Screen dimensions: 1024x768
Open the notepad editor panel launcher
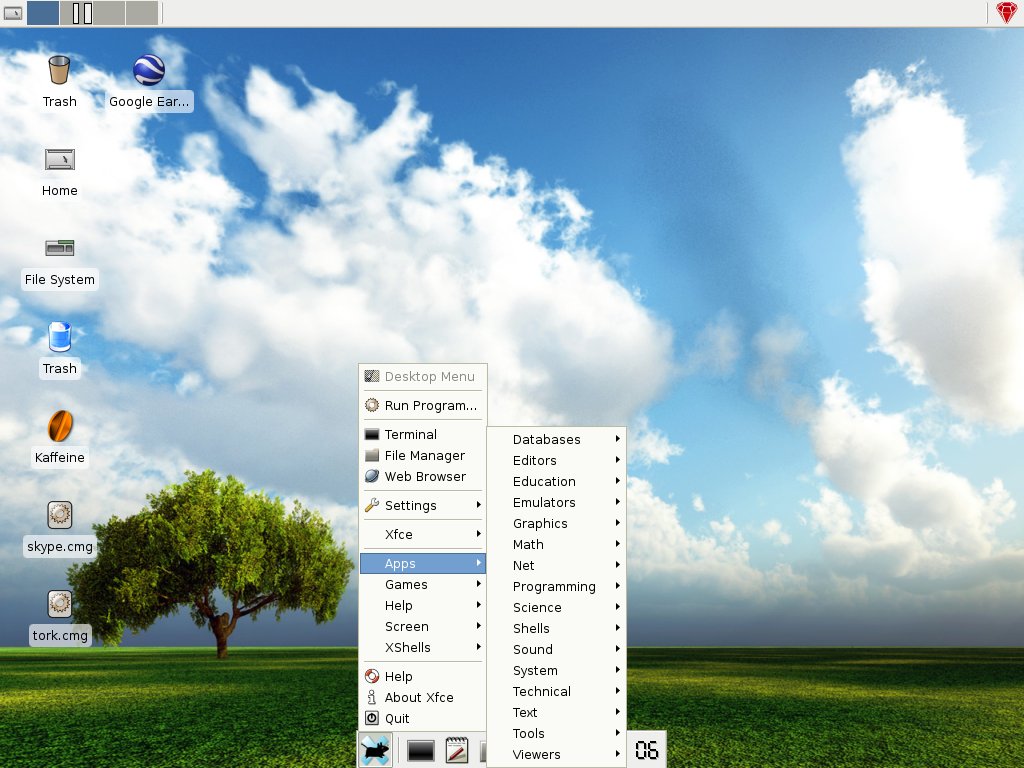[456, 750]
